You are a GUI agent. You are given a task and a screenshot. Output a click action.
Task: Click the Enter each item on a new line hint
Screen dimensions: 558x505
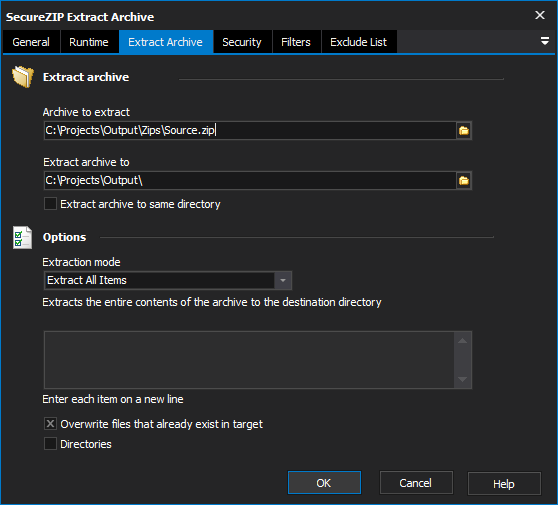(113, 399)
